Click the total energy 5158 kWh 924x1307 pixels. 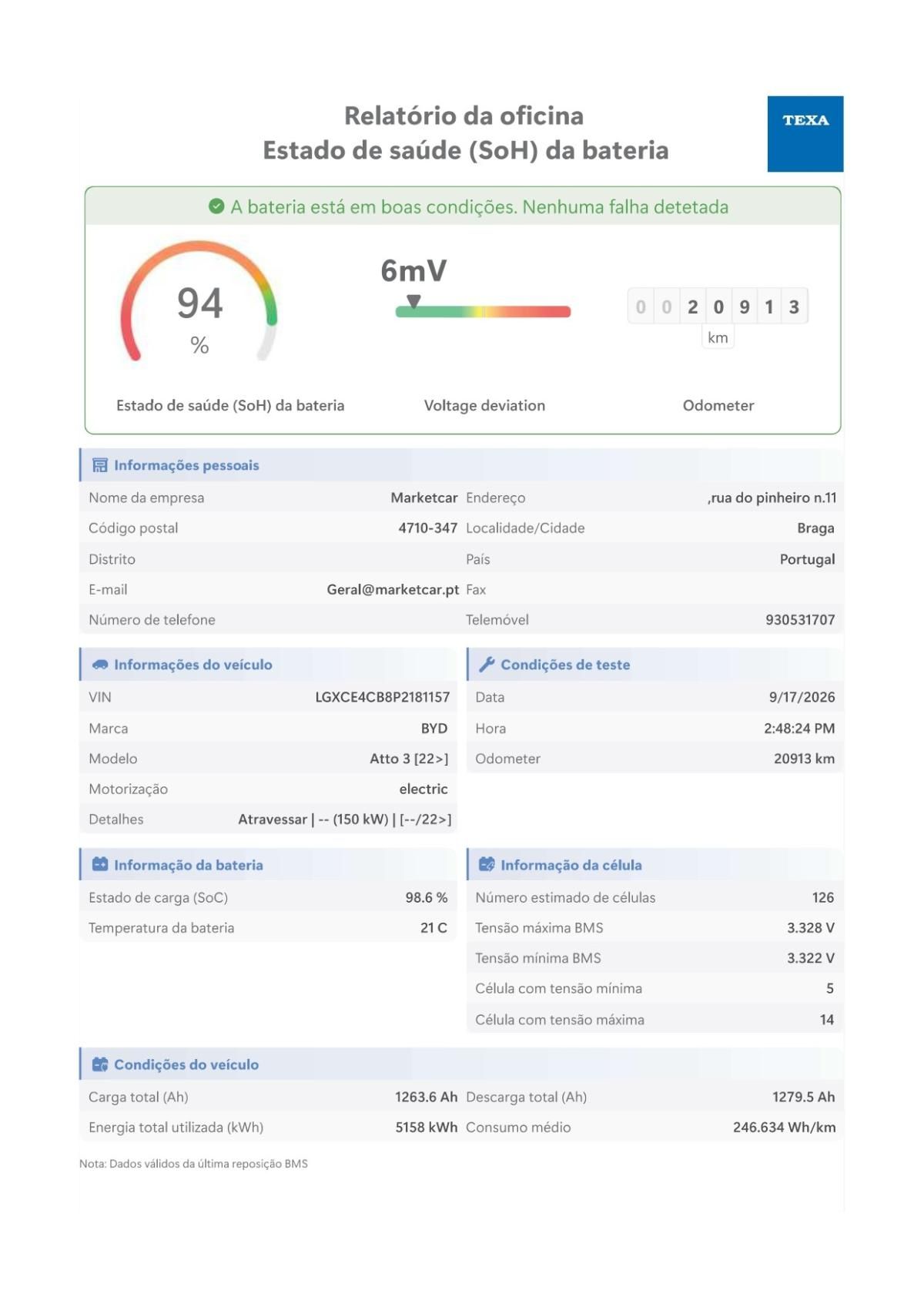point(427,1128)
